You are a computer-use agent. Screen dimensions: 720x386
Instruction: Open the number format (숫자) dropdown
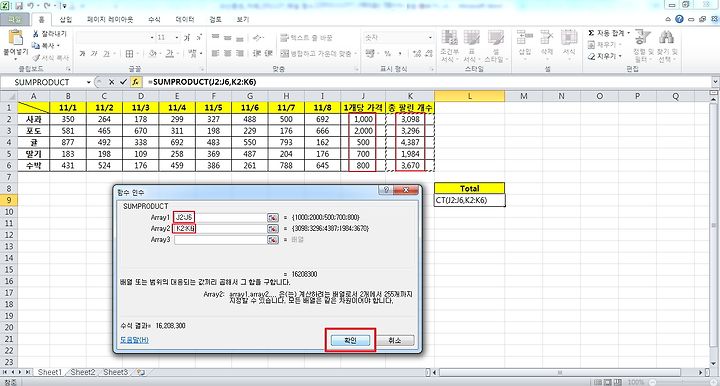coord(430,38)
